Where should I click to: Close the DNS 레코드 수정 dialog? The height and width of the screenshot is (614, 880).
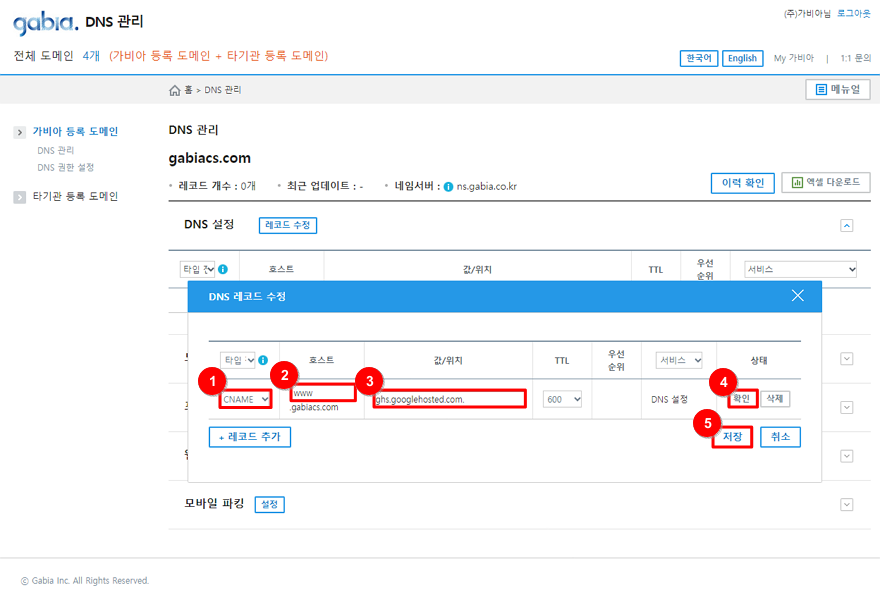(x=798, y=296)
